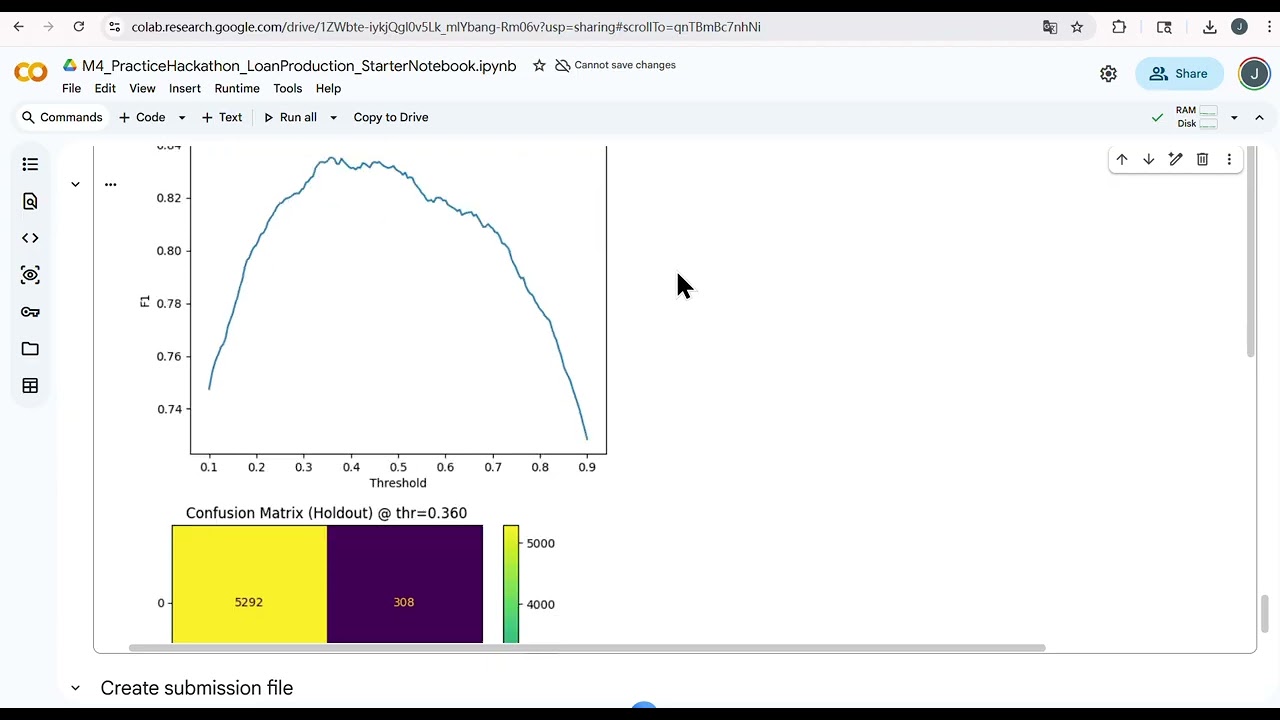Image resolution: width=1280 pixels, height=720 pixels.
Task: Open the Tools menu
Action: 287,88
